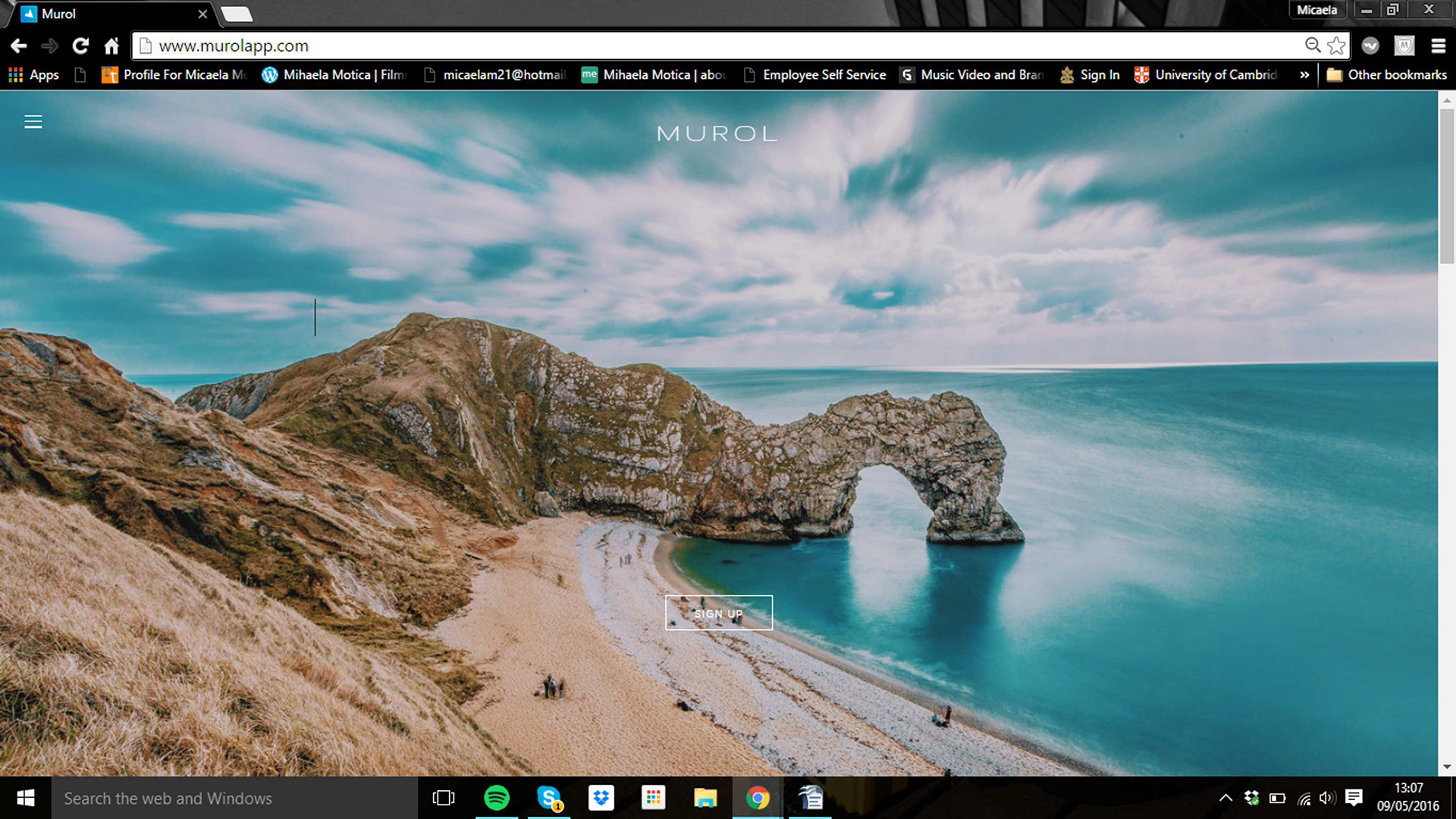
Task: Click the zoom magnifier in address bar
Action: pyautogui.click(x=1313, y=45)
